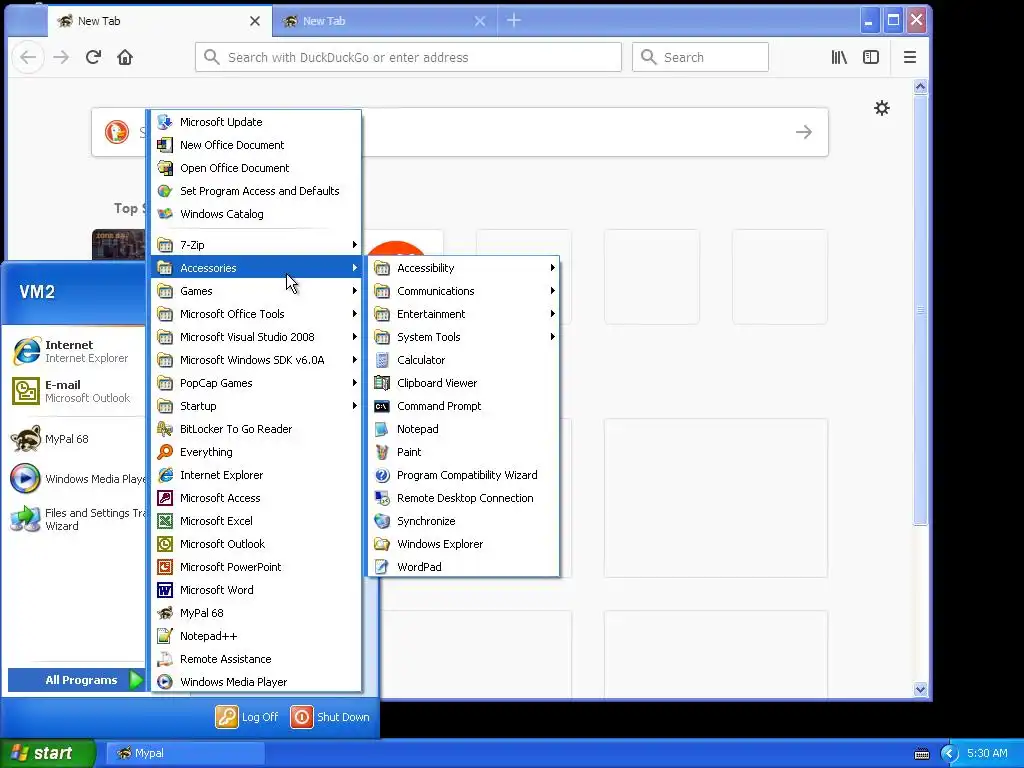
Task: Launch Microsoft Excel
Action: pyautogui.click(x=256, y=521)
